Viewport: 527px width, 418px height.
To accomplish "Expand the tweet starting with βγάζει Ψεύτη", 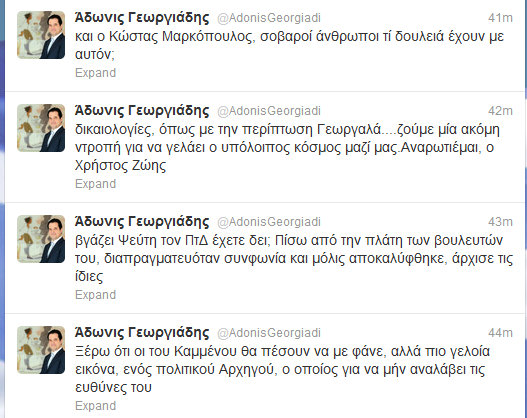I will [95, 295].
